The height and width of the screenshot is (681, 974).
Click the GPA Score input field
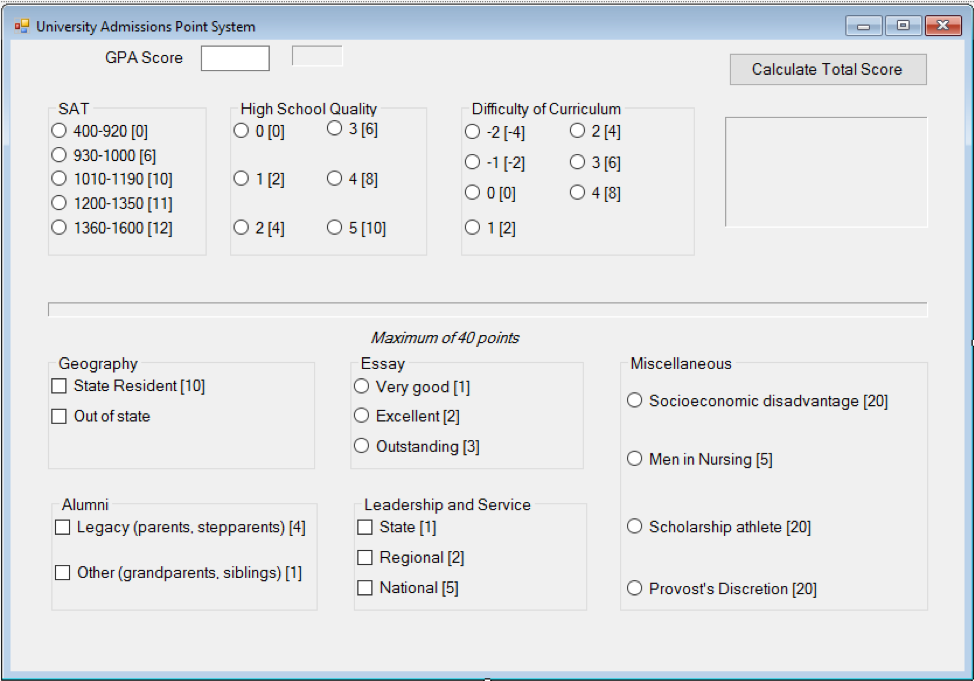coord(235,58)
